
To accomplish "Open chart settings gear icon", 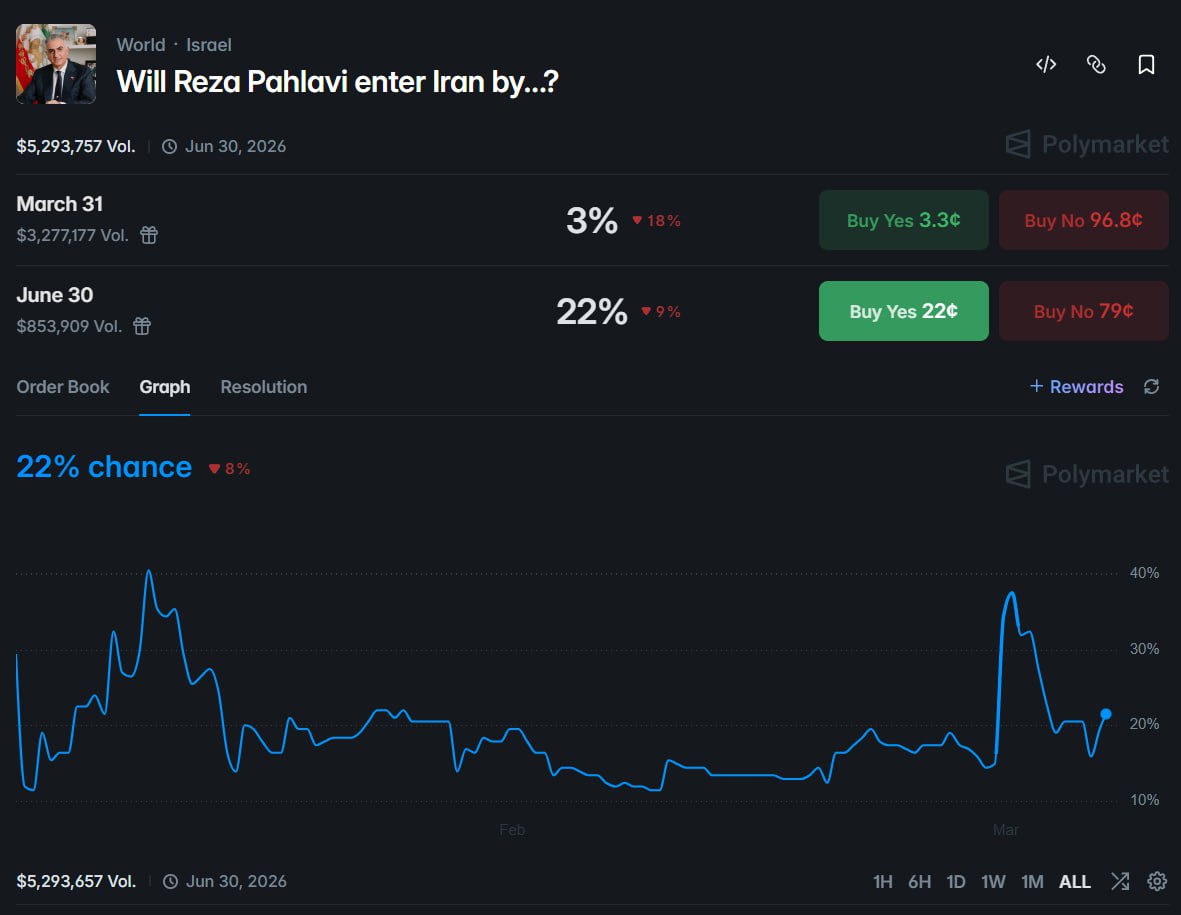I will point(1157,881).
